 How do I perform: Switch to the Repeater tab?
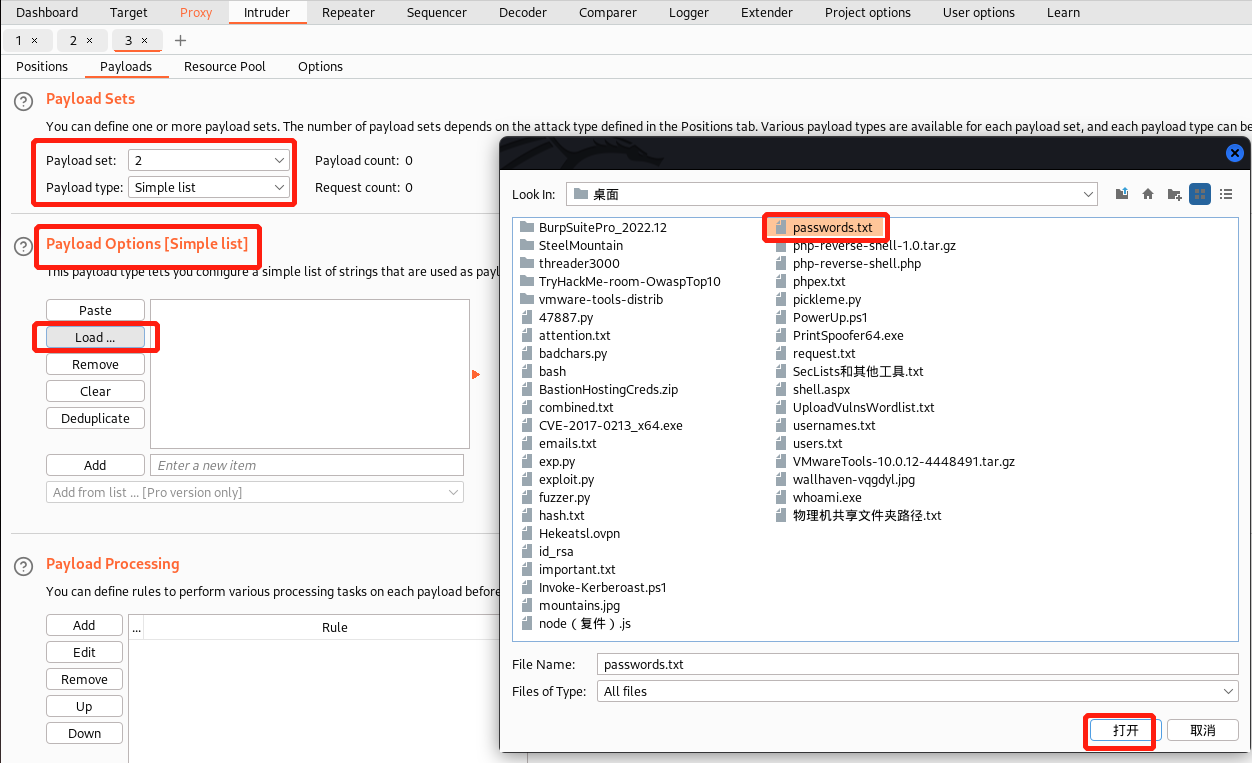(x=348, y=12)
